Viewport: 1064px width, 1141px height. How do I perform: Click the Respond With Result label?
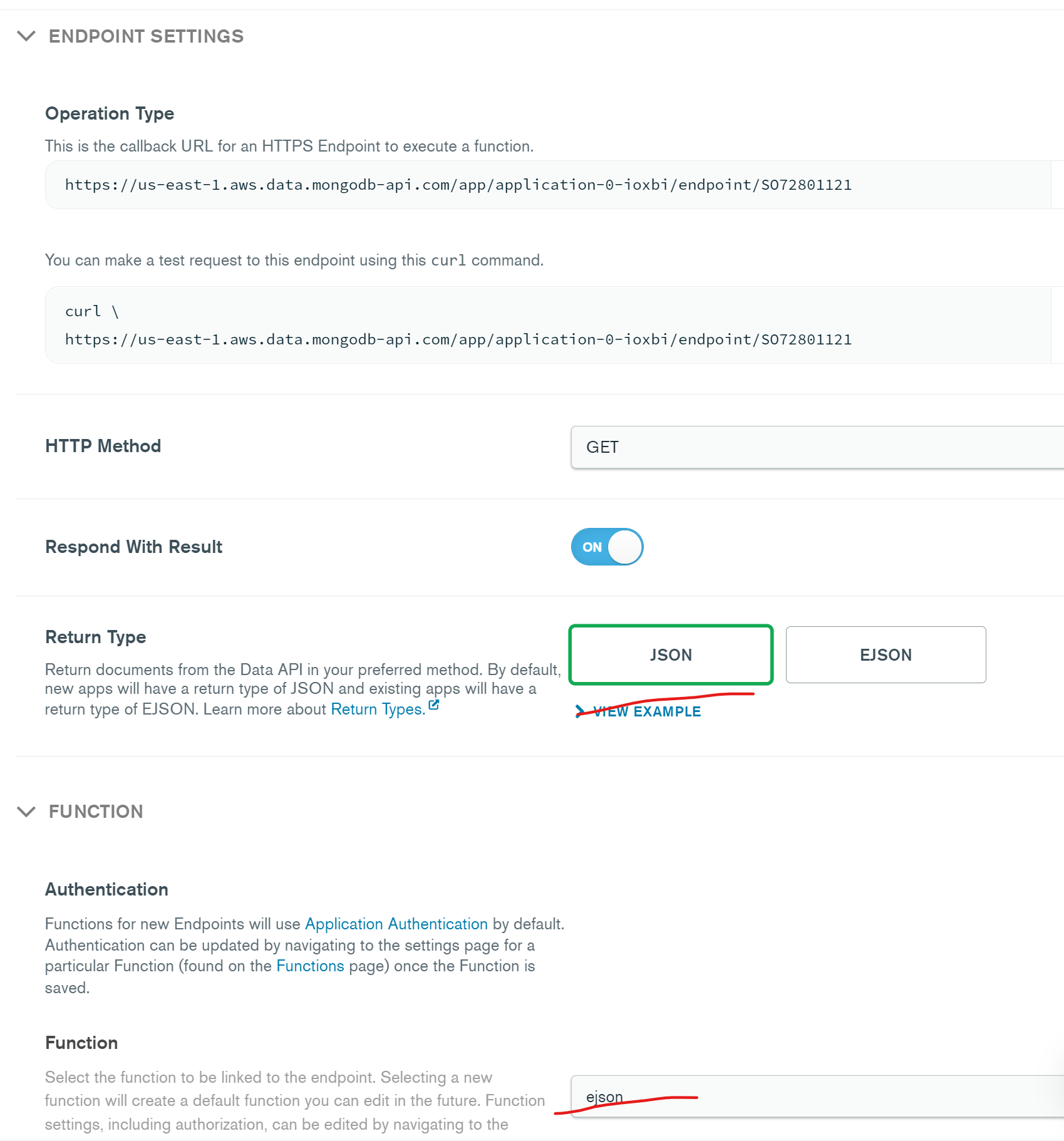point(133,547)
